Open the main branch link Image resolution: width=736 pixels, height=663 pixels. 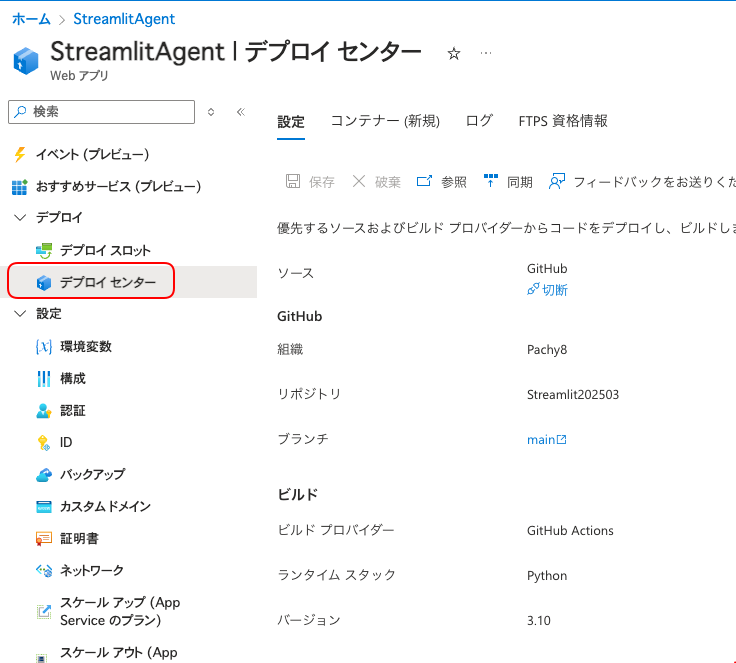pyautogui.click(x=541, y=440)
